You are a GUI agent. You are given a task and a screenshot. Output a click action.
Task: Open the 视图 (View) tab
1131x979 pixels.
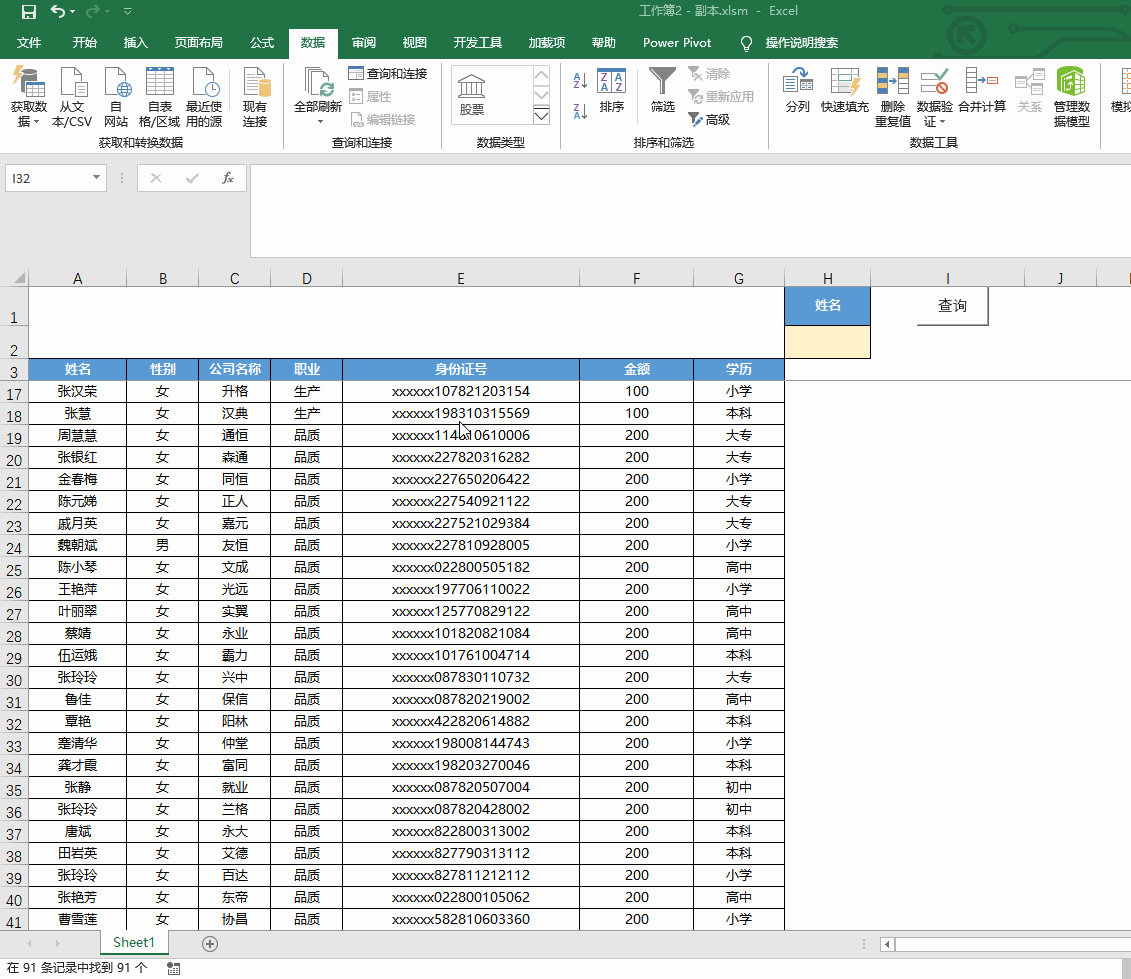[414, 43]
